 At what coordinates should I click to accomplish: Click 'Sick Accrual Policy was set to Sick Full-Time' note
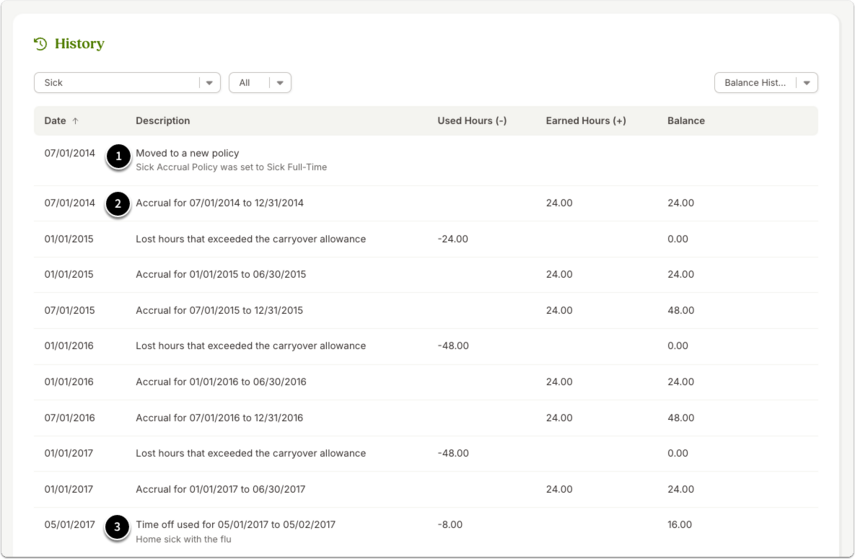(231, 167)
